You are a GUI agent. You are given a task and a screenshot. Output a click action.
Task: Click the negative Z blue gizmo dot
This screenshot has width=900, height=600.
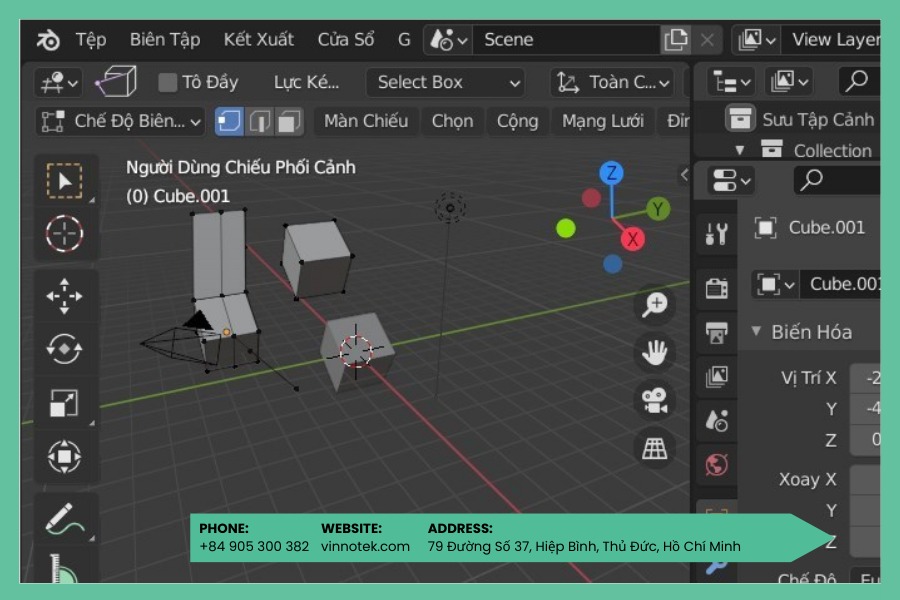[x=612, y=264]
